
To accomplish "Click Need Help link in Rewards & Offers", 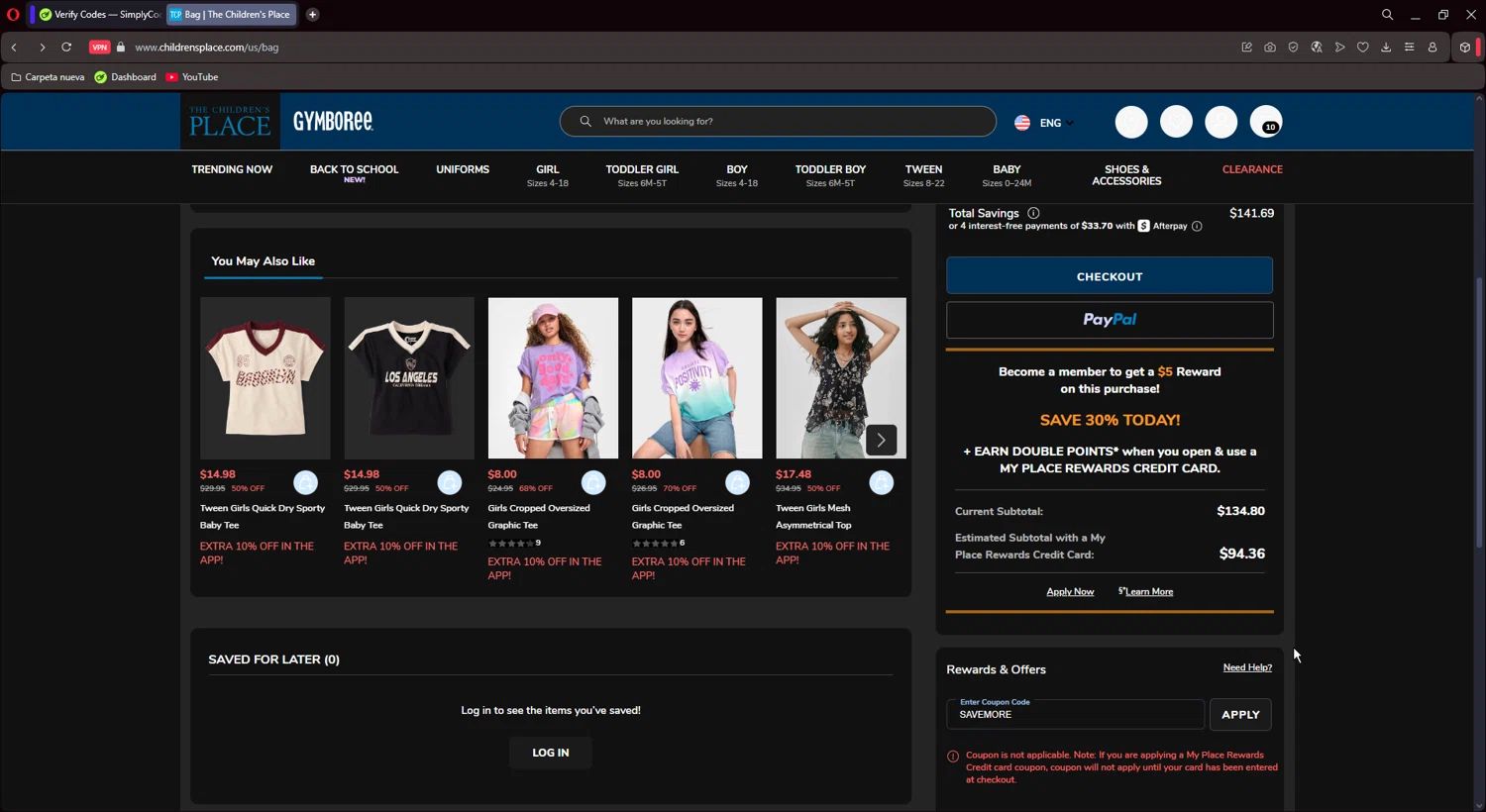I will coord(1247,667).
